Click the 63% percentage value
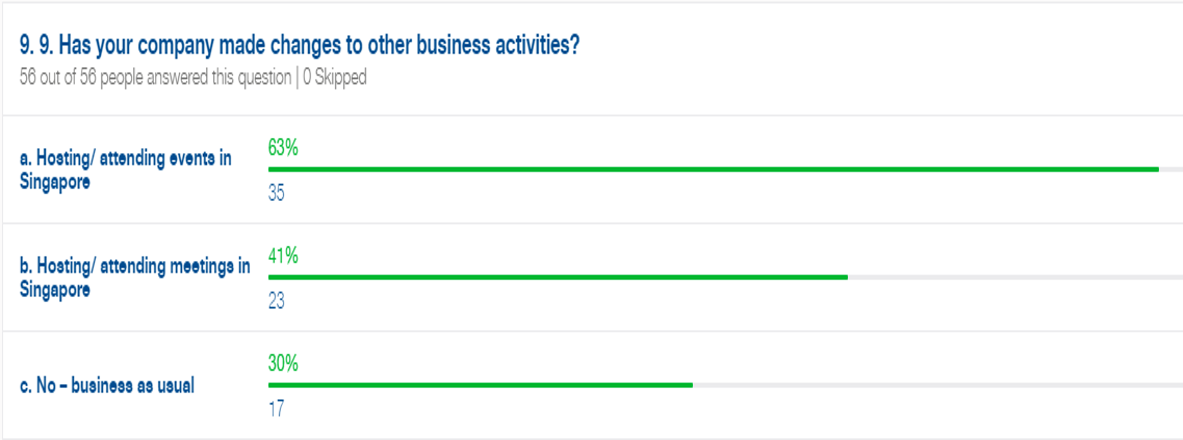1183x440 pixels. pos(283,148)
